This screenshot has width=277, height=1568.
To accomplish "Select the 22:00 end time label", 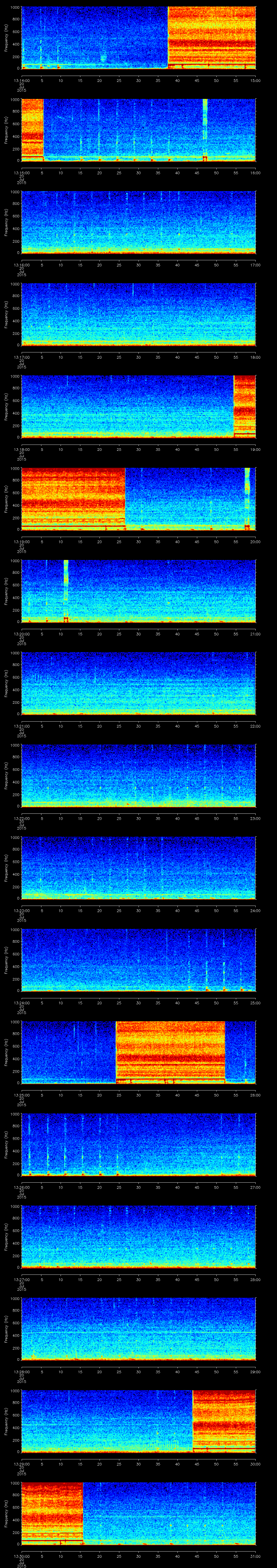I will 256,726.
